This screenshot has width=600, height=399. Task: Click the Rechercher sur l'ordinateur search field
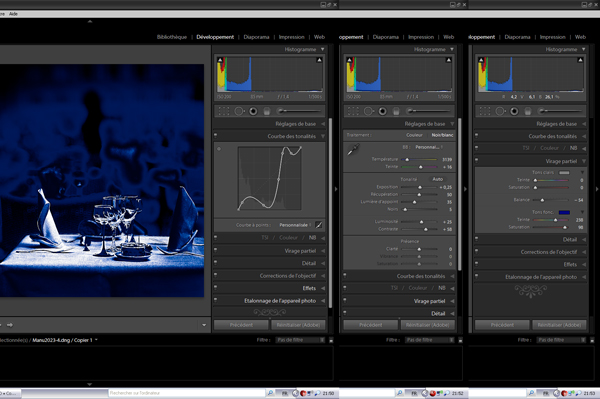click(186, 393)
